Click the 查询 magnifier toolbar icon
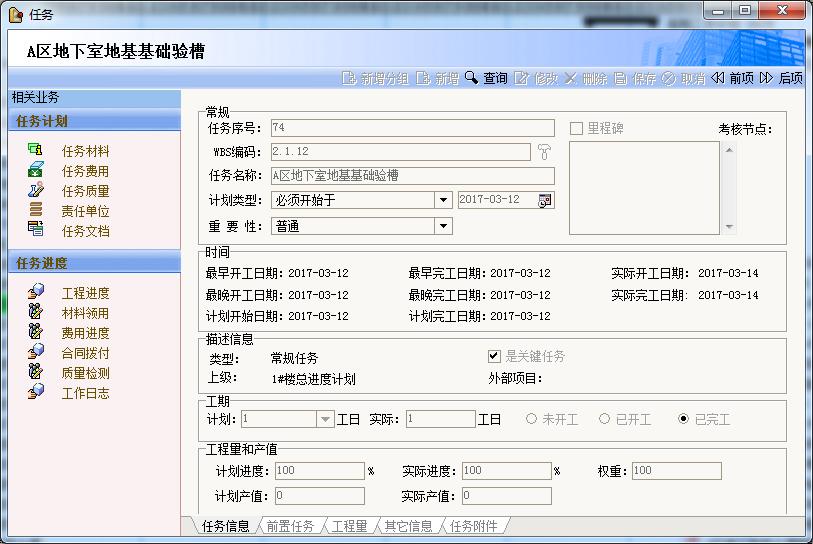The height and width of the screenshot is (544, 813). point(470,78)
